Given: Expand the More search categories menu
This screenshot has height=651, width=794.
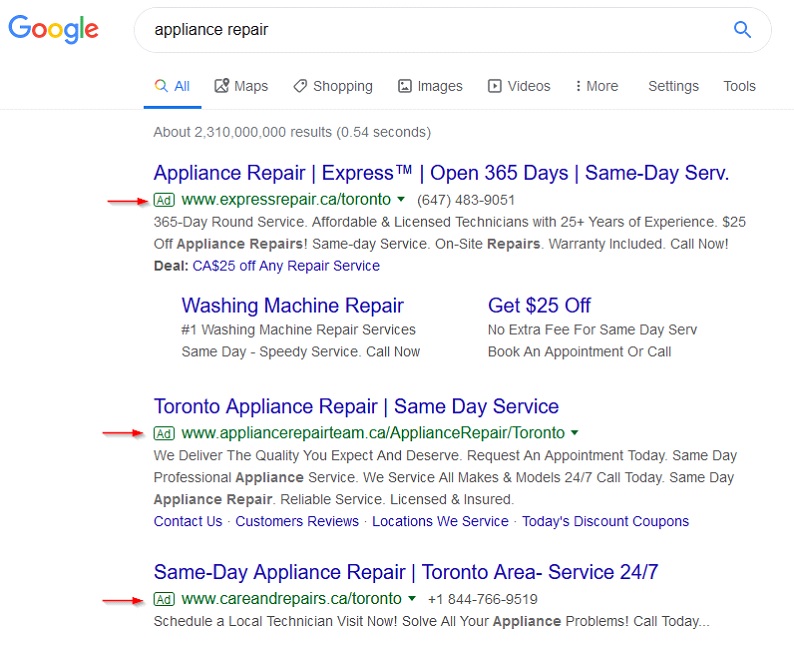Looking at the screenshot, I should point(597,86).
